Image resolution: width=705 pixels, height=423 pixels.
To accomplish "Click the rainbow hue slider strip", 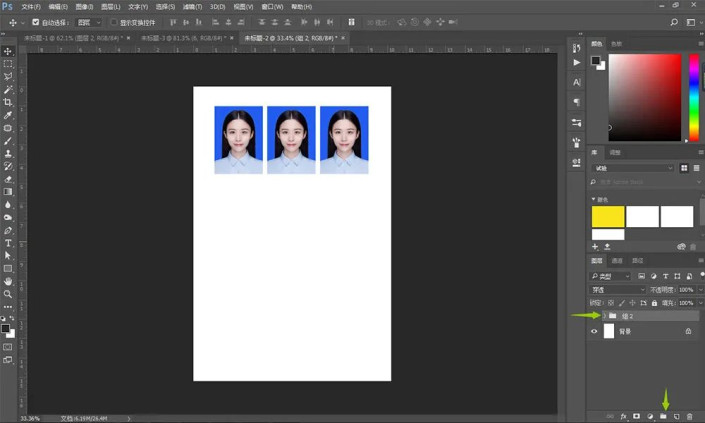I will coord(694,98).
